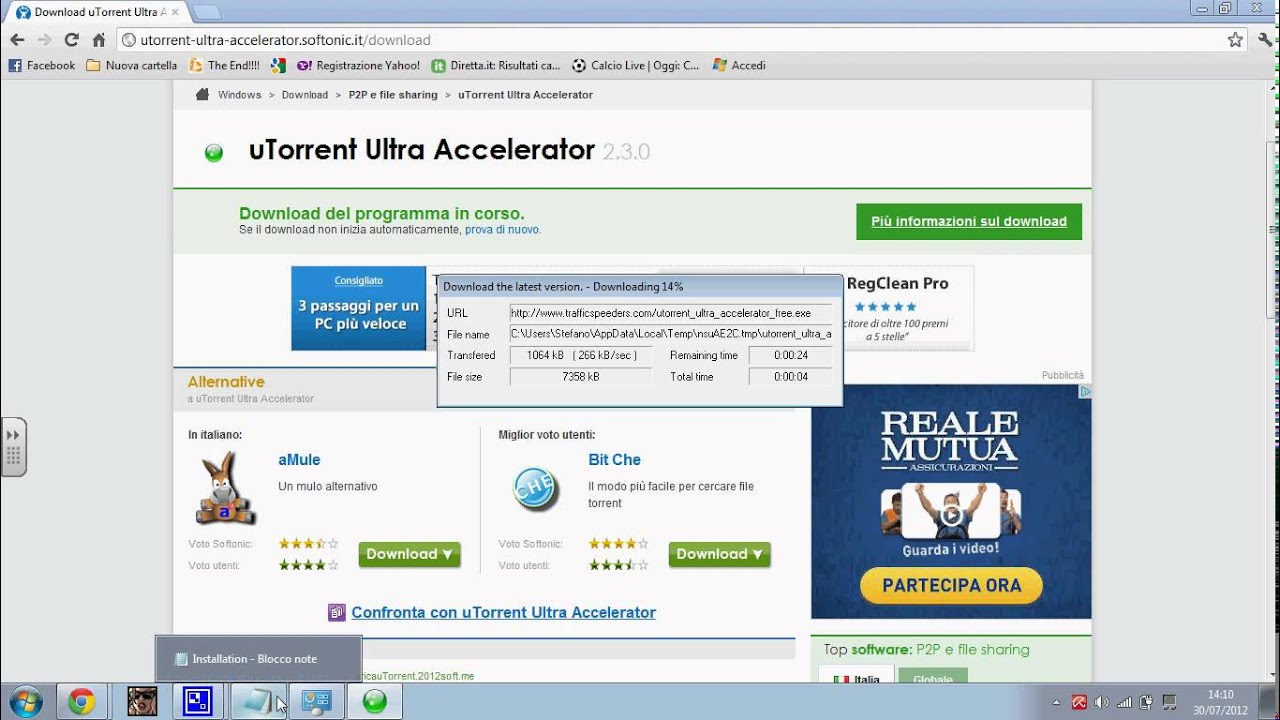
Task: Click the sunglasses face icon in taskbar
Action: 142,702
